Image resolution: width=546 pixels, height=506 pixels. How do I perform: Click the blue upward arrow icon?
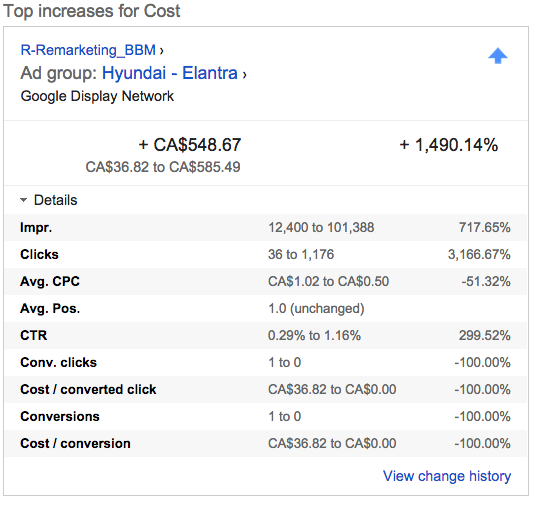[x=498, y=56]
